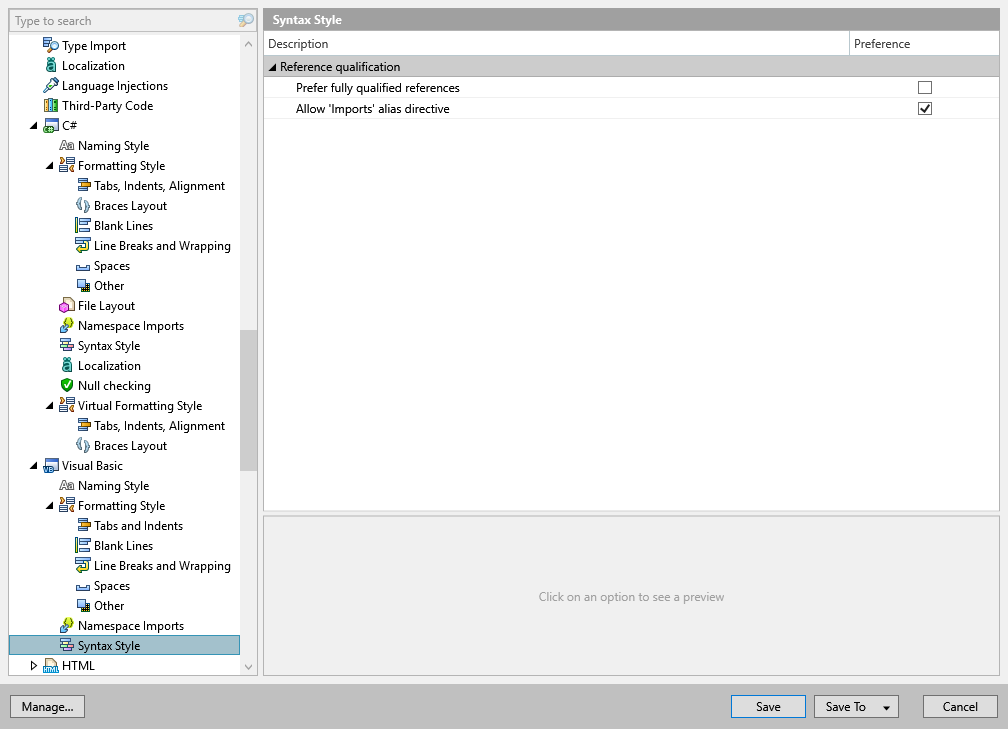Expand the HTML tree node
Viewport: 1008px width, 729px height.
tap(33, 665)
